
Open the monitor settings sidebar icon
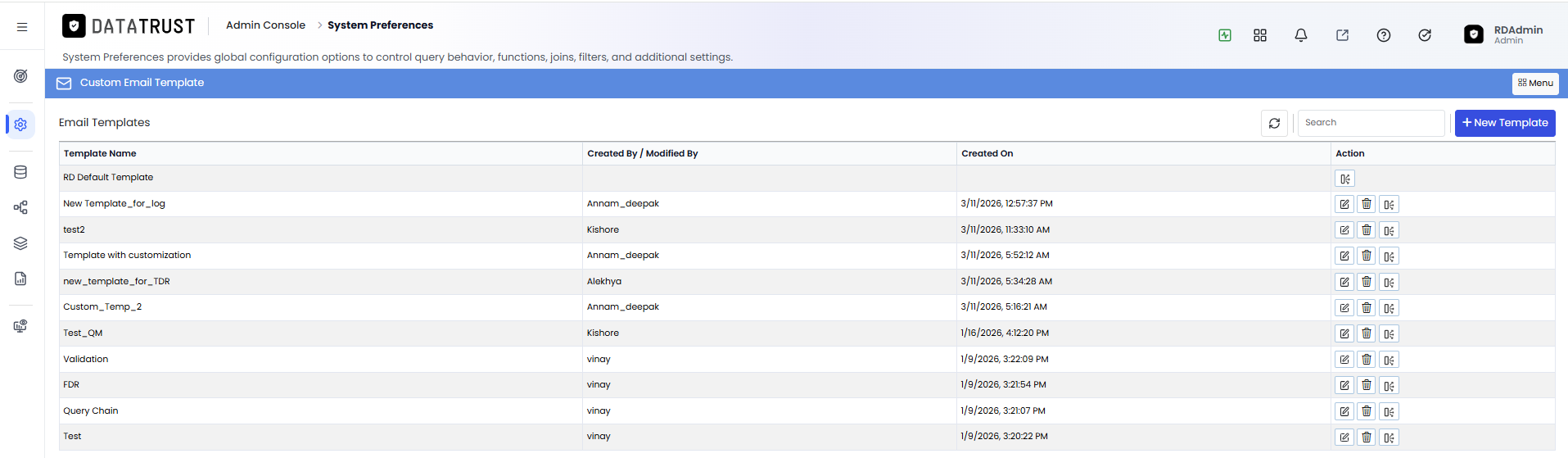[21, 326]
